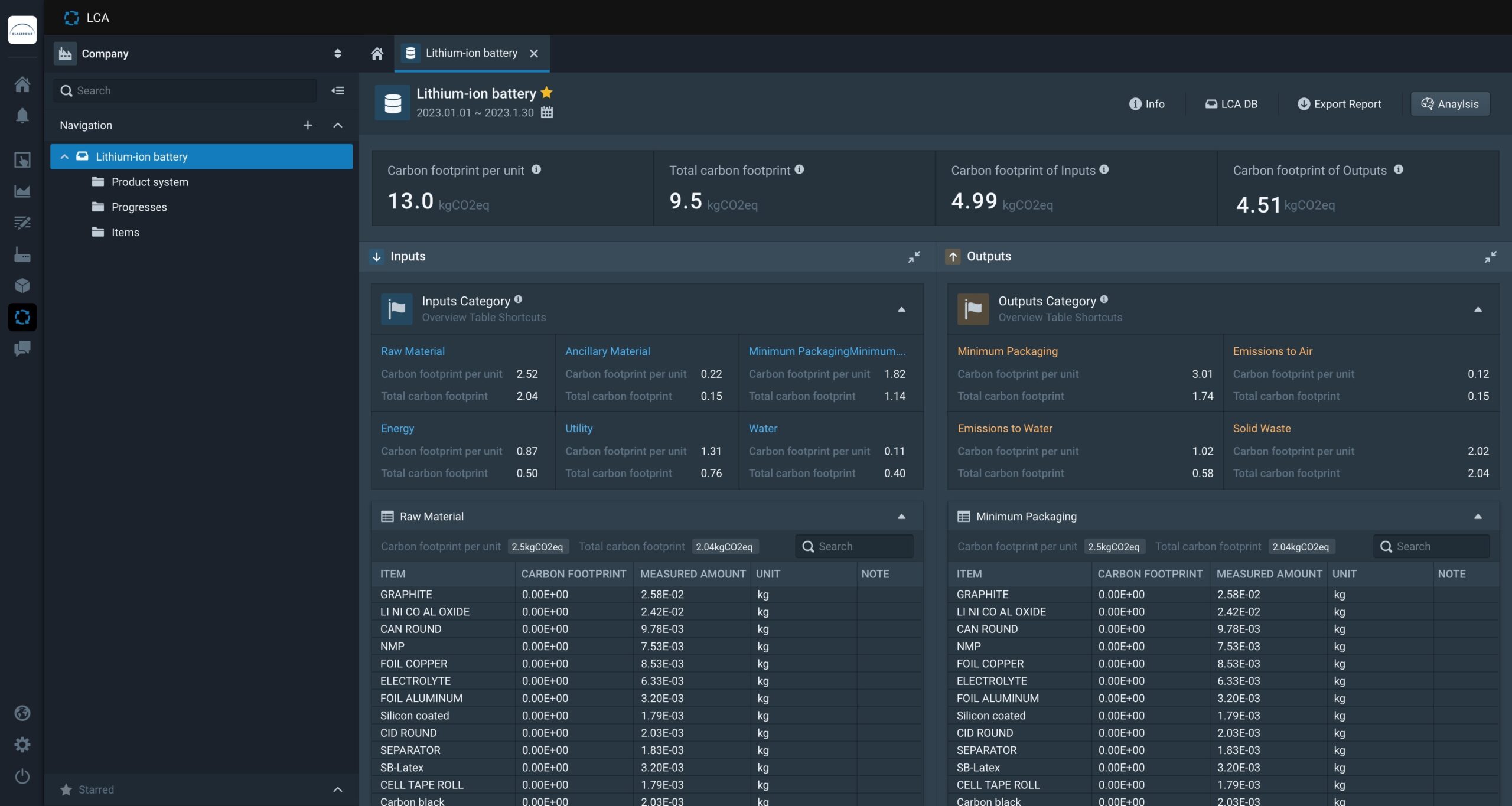Viewport: 1512px width, 806px height.
Task: Click the Outputs fullscreen expand icon
Action: [1490, 257]
